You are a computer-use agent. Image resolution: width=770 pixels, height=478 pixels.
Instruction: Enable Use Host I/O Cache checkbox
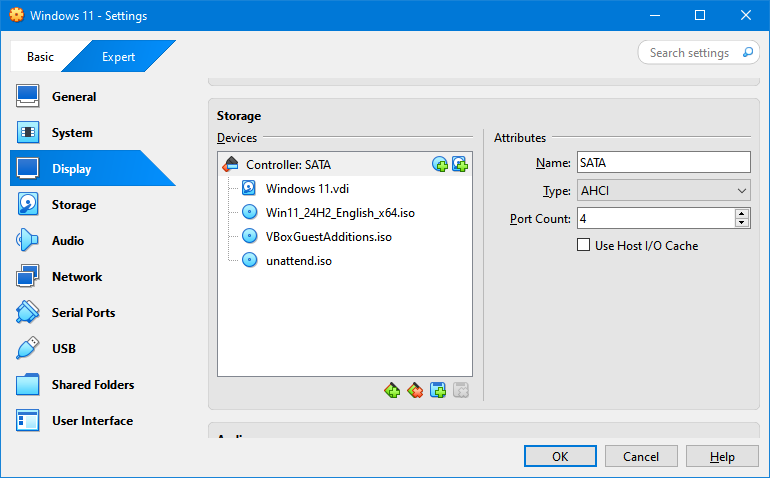click(583, 245)
